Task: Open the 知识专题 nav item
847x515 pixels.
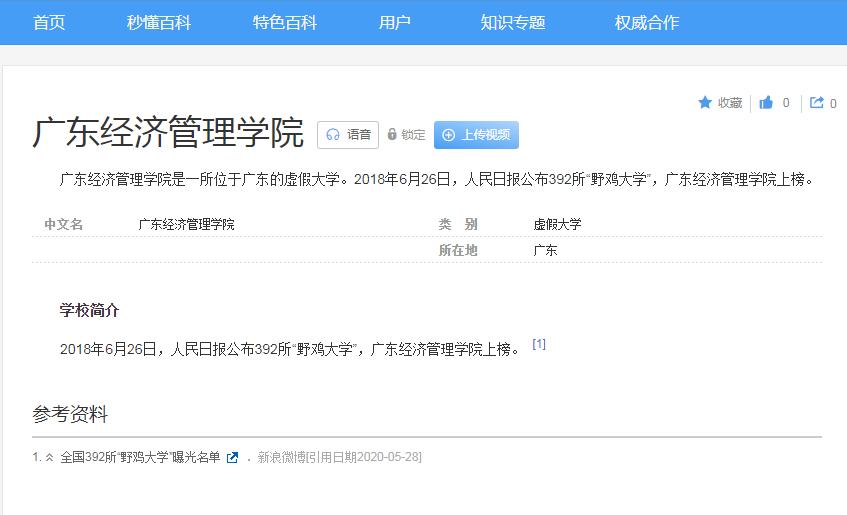Action: pyautogui.click(x=513, y=23)
